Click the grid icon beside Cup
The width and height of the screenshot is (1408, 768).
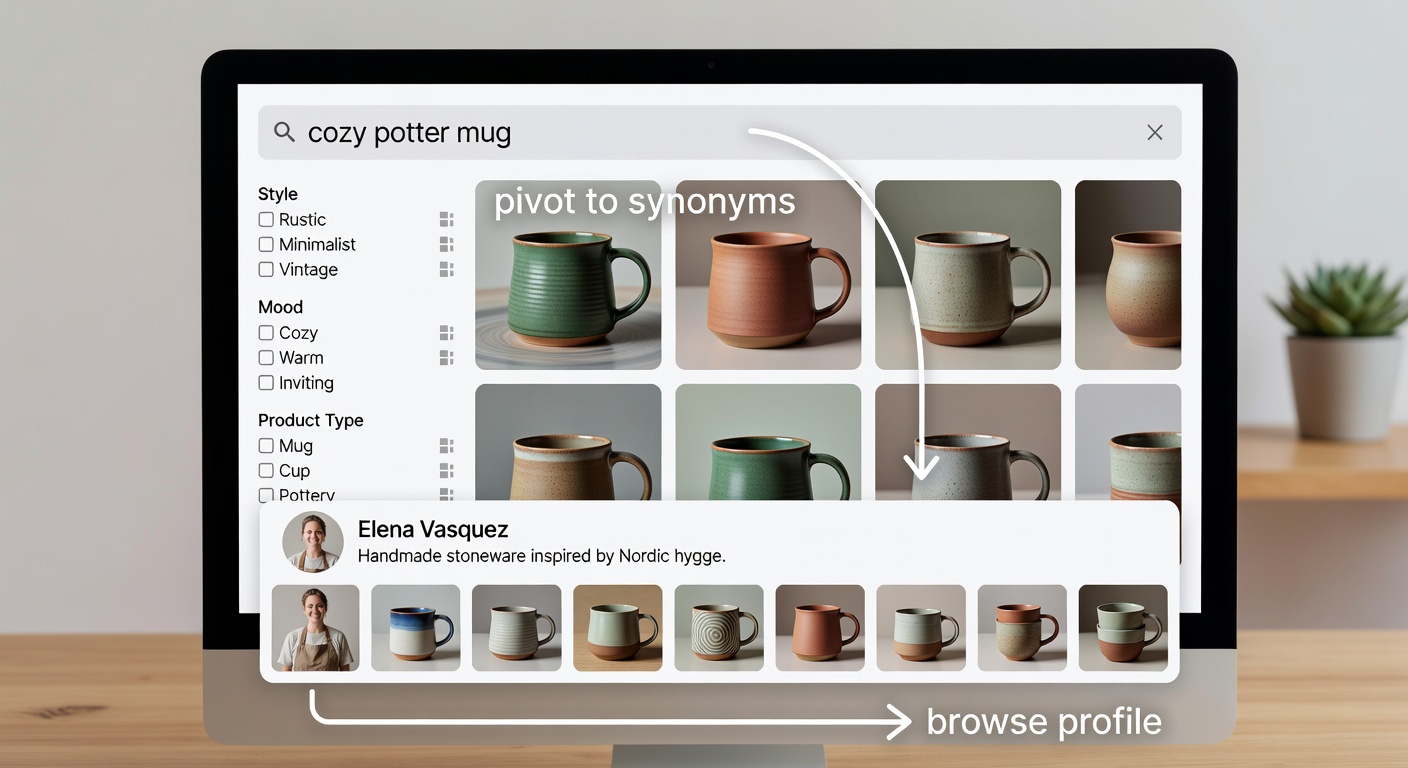(x=446, y=470)
